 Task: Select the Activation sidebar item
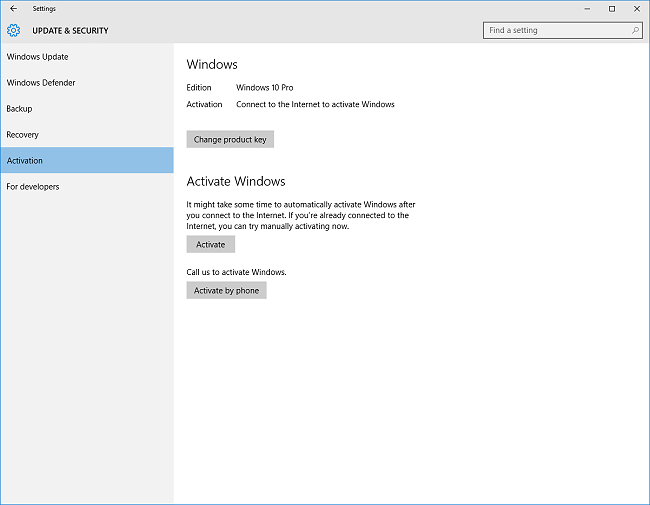(24, 161)
